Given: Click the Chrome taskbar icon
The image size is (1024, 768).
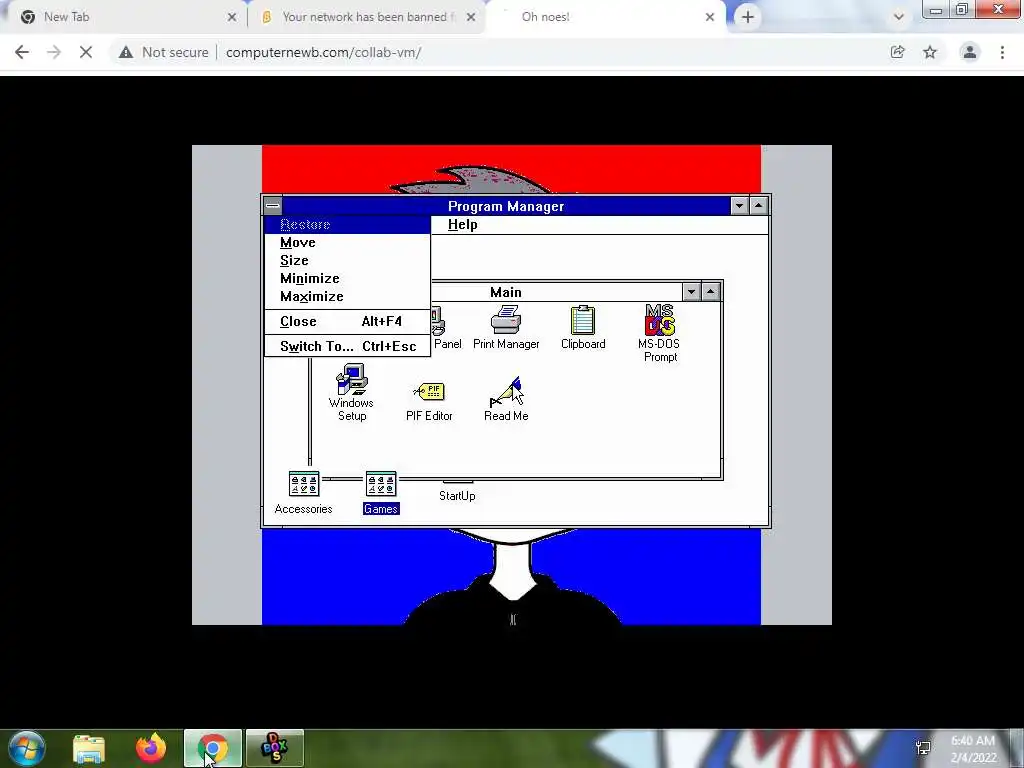Looking at the screenshot, I should pyautogui.click(x=213, y=748).
